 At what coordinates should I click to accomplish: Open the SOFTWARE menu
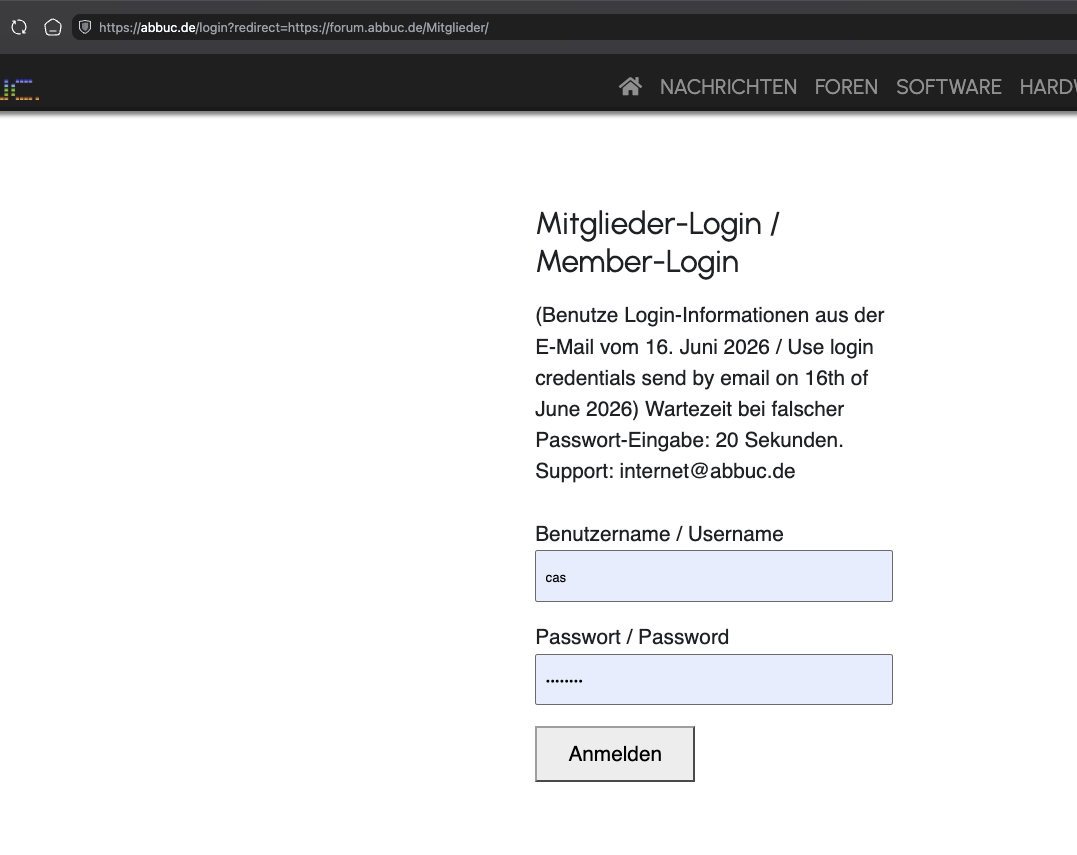click(x=949, y=87)
